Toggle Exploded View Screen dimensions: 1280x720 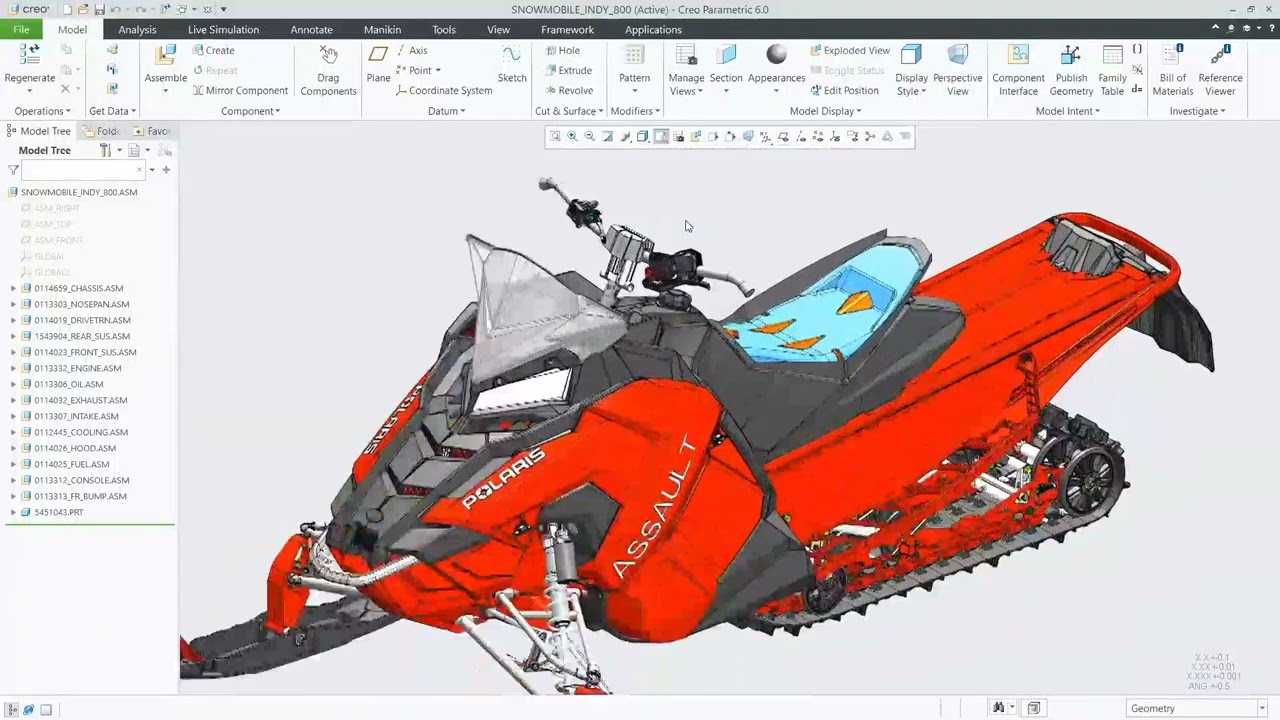(849, 50)
